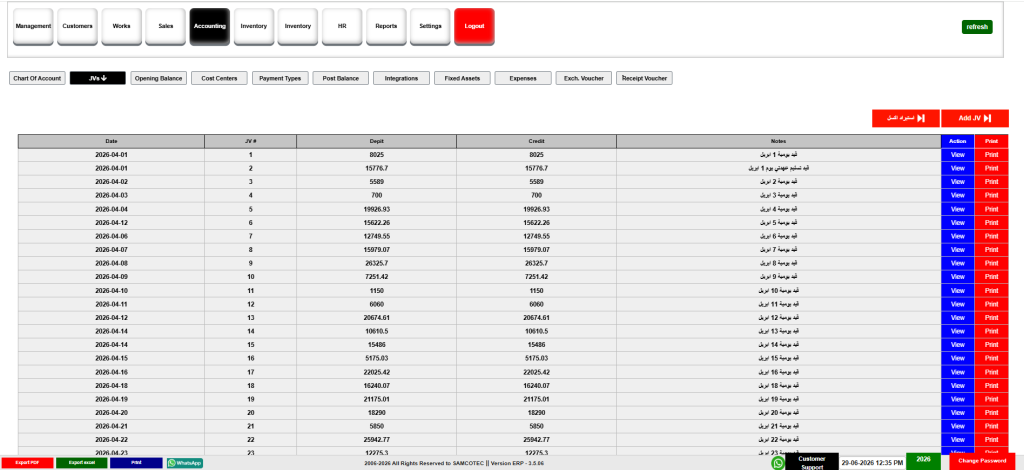Click the Change Password button
Image resolution: width=1024 pixels, height=470 pixels.
(x=982, y=461)
